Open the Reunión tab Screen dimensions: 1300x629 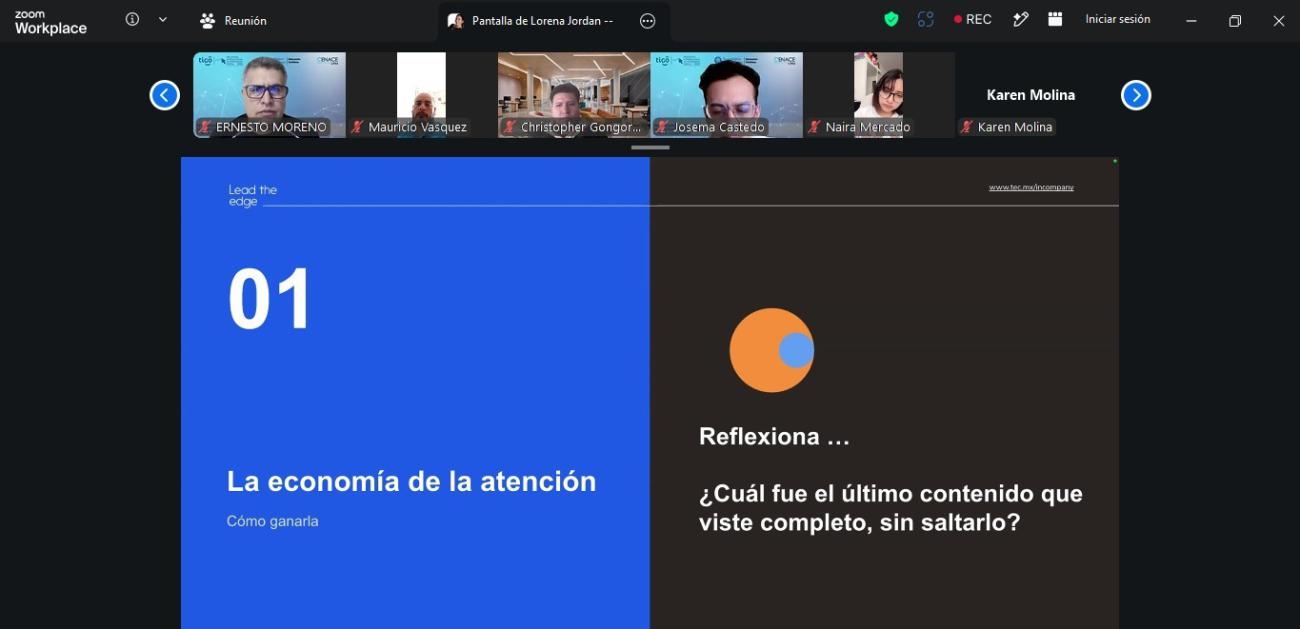tap(233, 20)
